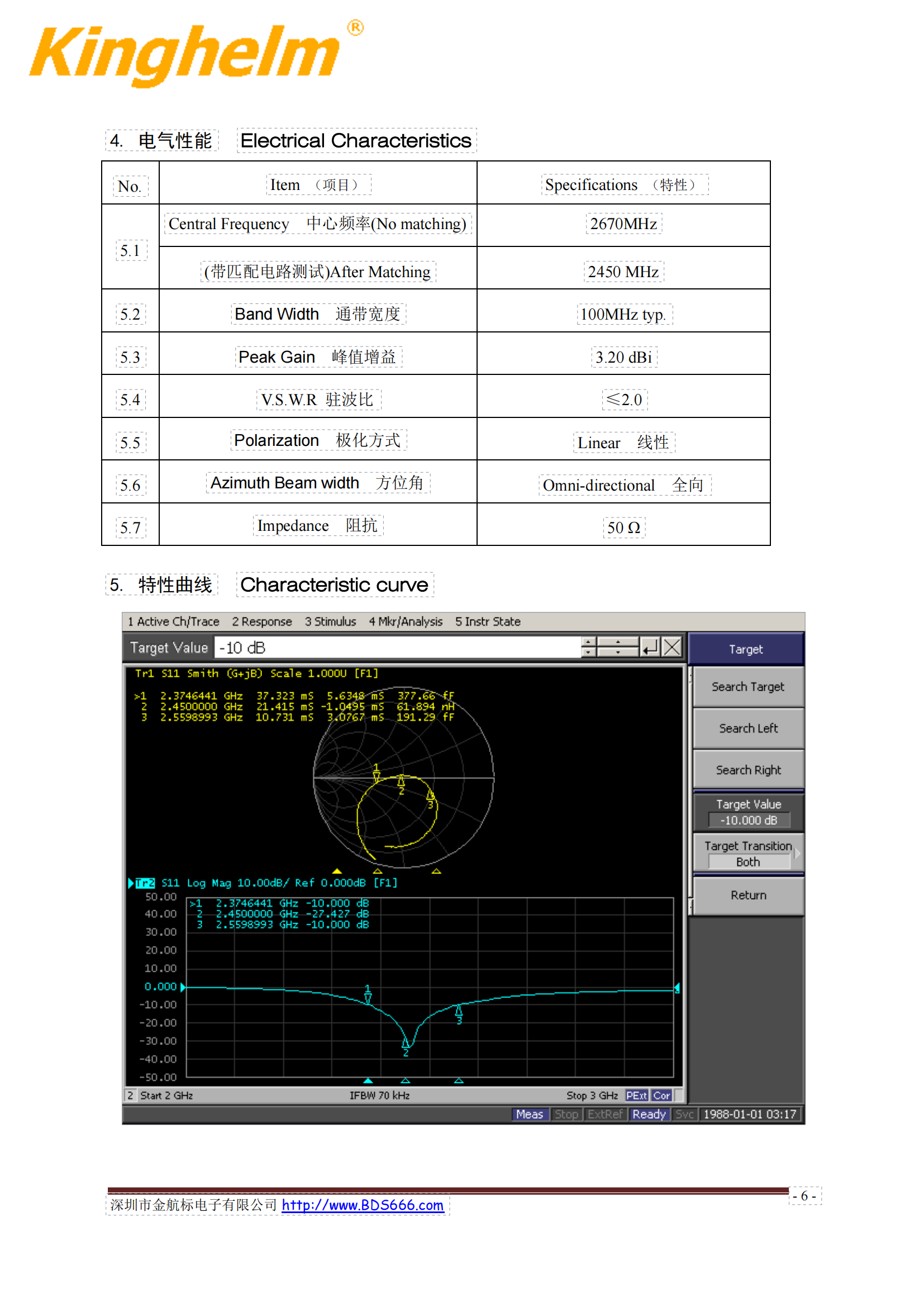
Task: Open the Target Transition Both softkey
Action: tap(748, 854)
